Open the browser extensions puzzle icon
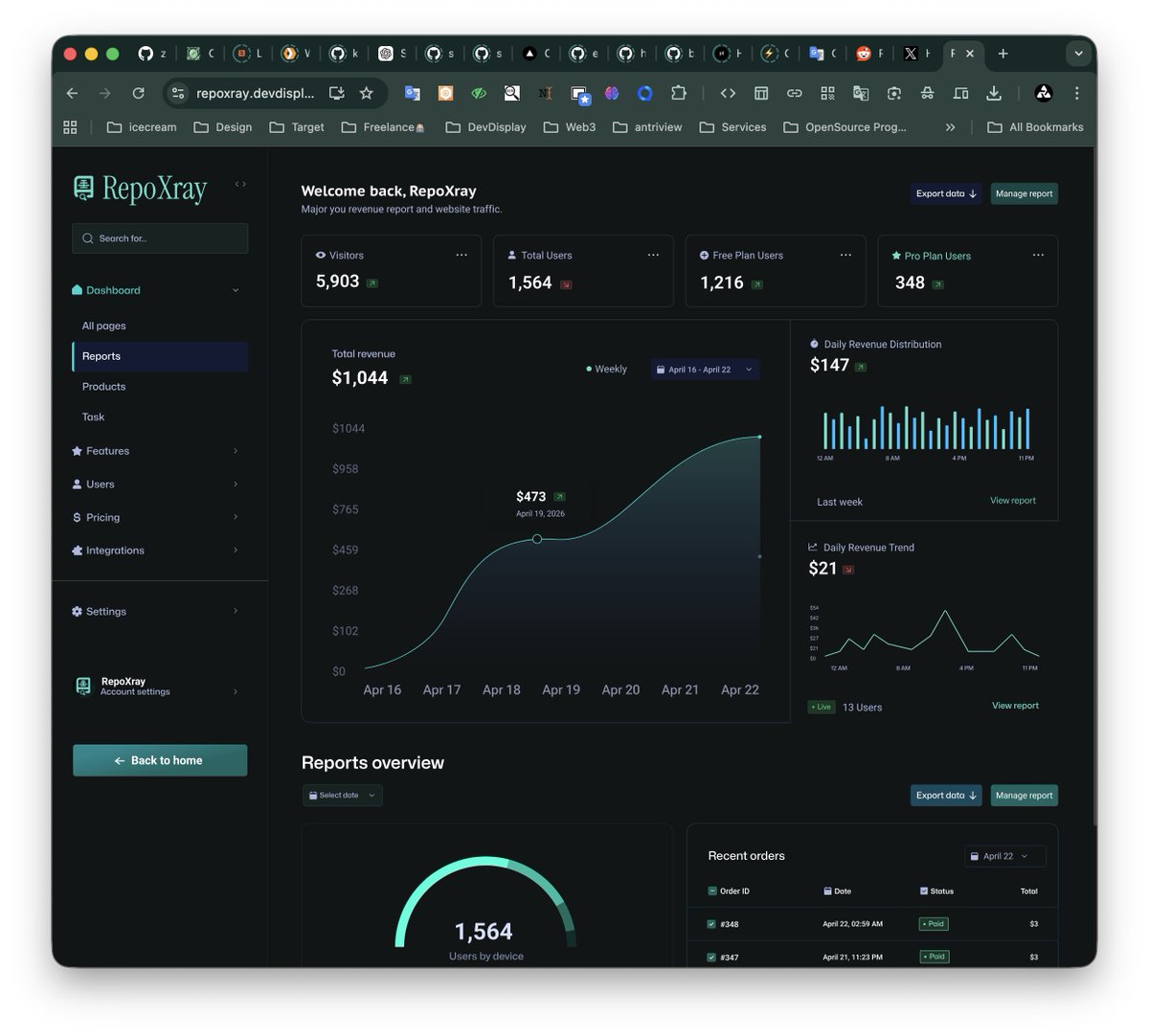 (679, 93)
